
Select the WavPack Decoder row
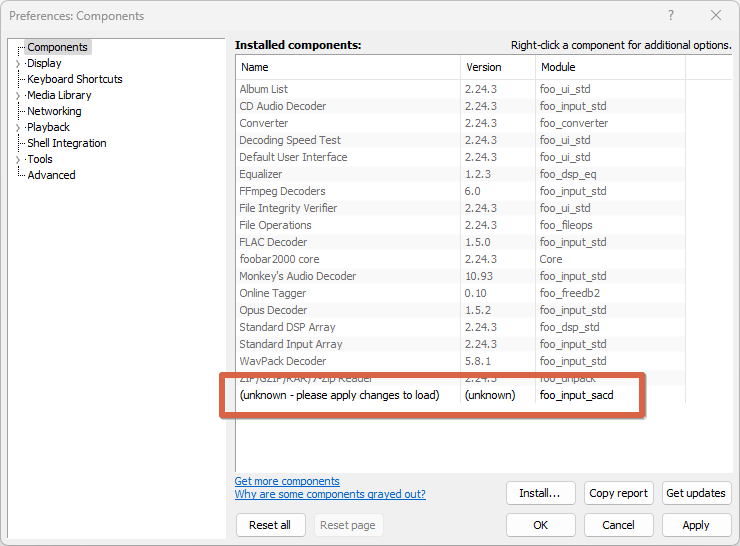coord(460,361)
